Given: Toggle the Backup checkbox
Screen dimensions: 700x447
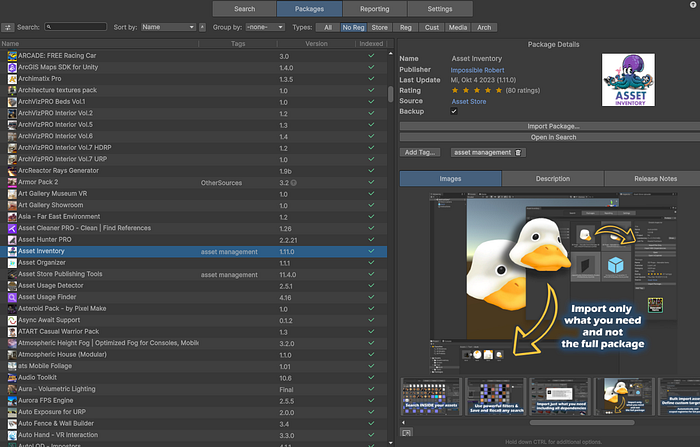Looking at the screenshot, I should point(454,112).
